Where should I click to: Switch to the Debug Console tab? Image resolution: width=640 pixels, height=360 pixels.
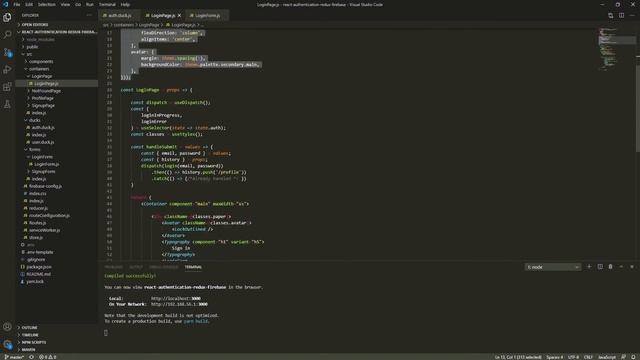pos(163,267)
